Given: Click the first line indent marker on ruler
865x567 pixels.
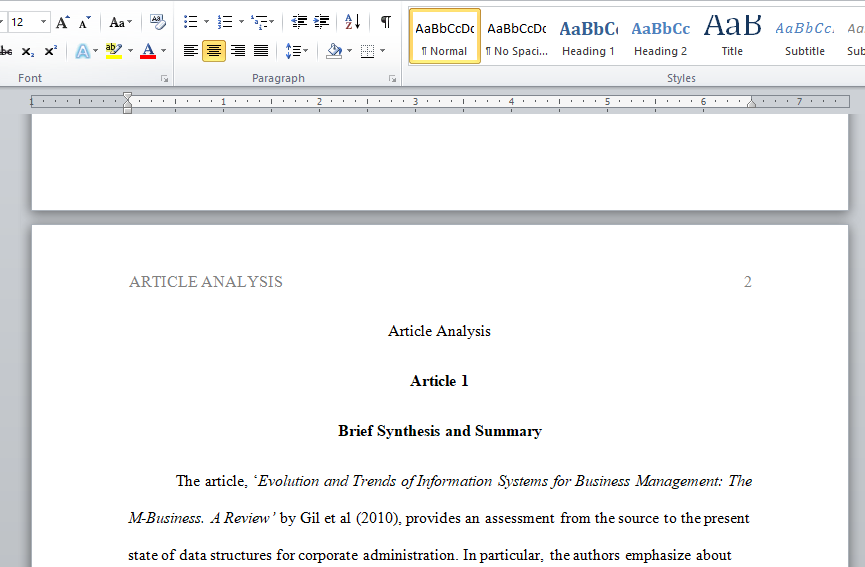Looking at the screenshot, I should click(127, 97).
